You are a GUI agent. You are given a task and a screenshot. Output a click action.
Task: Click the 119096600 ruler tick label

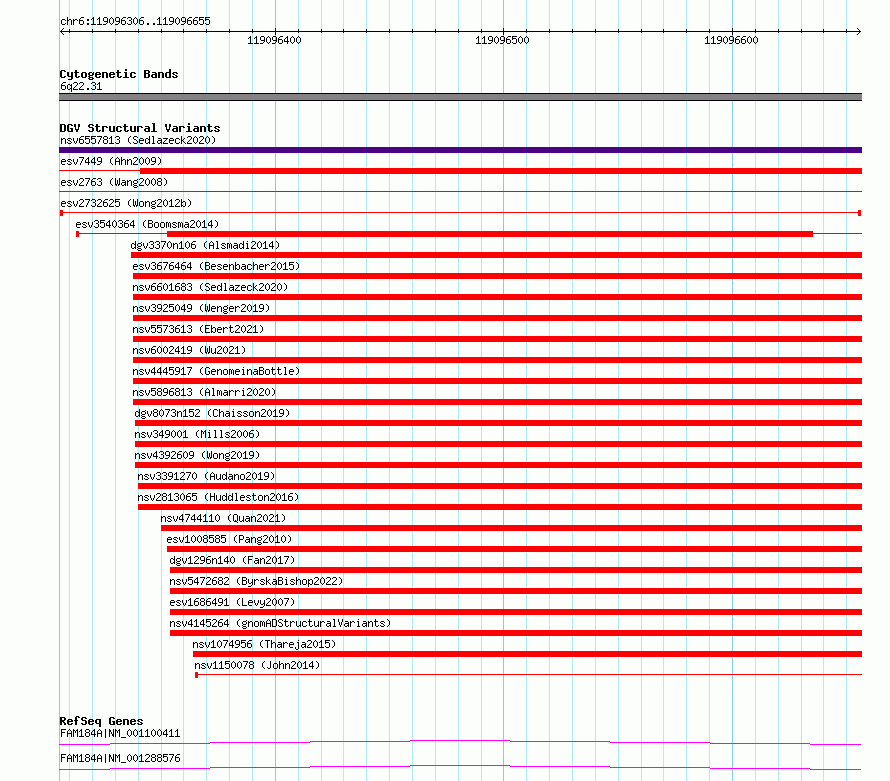point(731,40)
